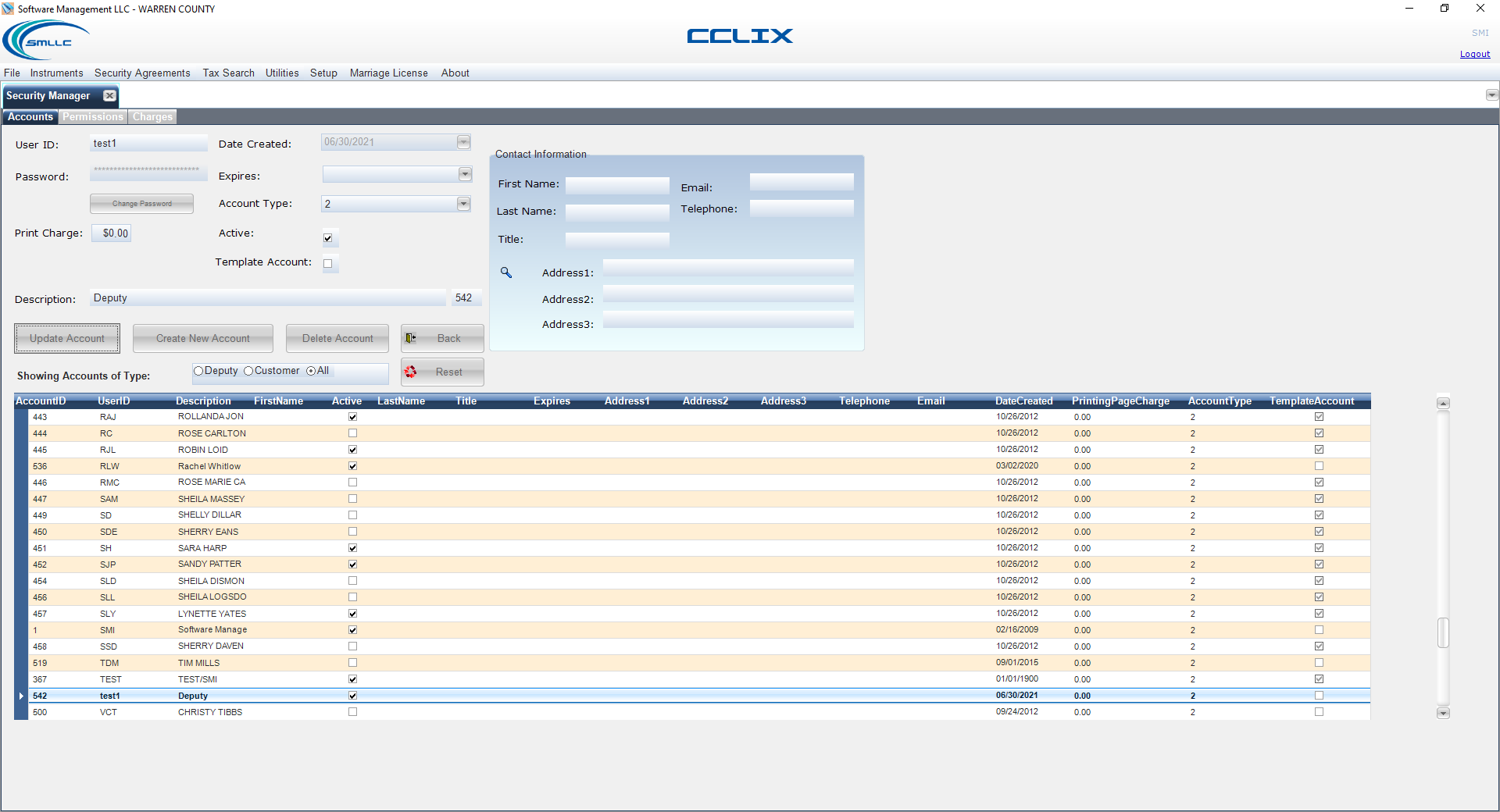This screenshot has width=1500, height=812.
Task: Select the Software Manage row
Action: point(700,630)
